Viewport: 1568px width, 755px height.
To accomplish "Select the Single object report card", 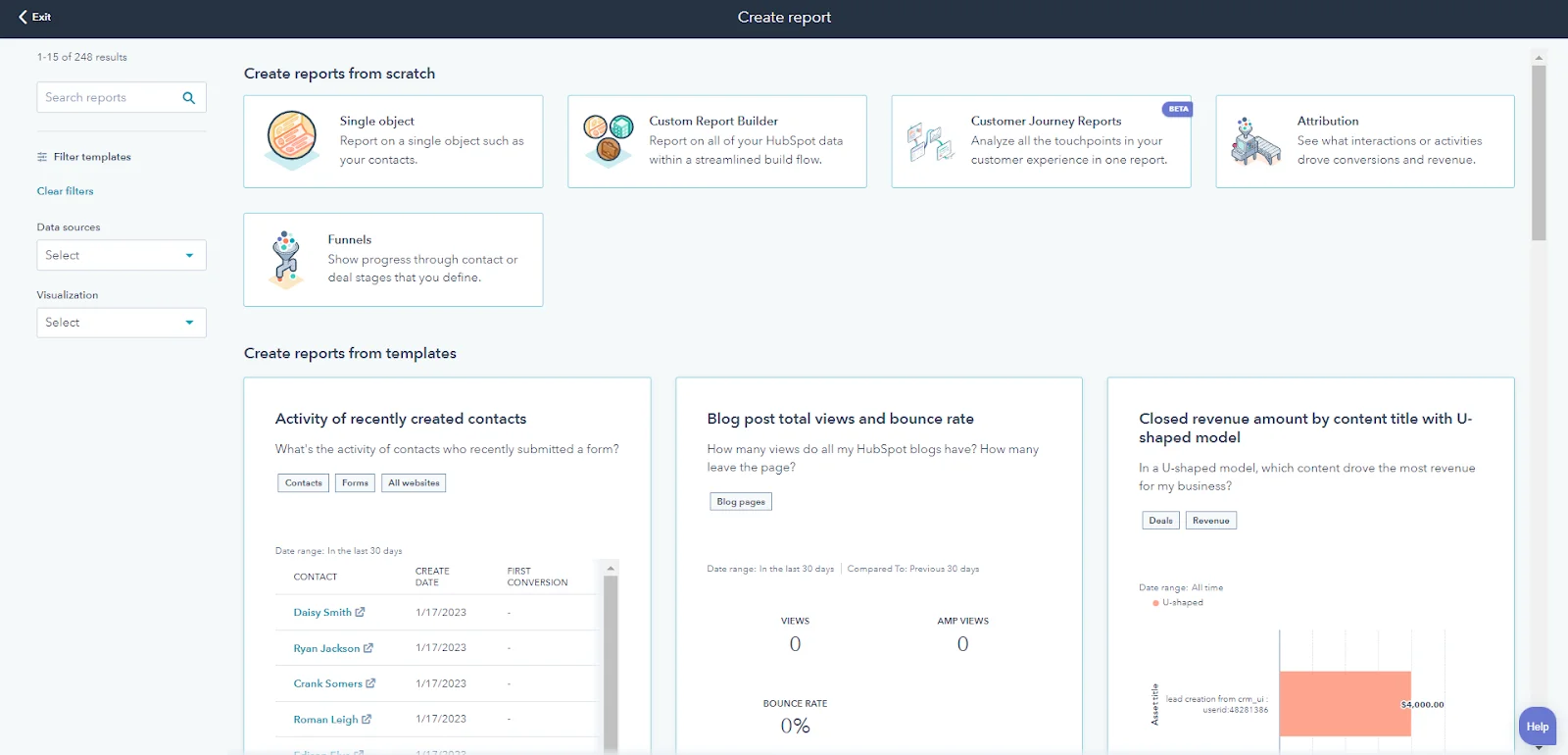I will 393,141.
